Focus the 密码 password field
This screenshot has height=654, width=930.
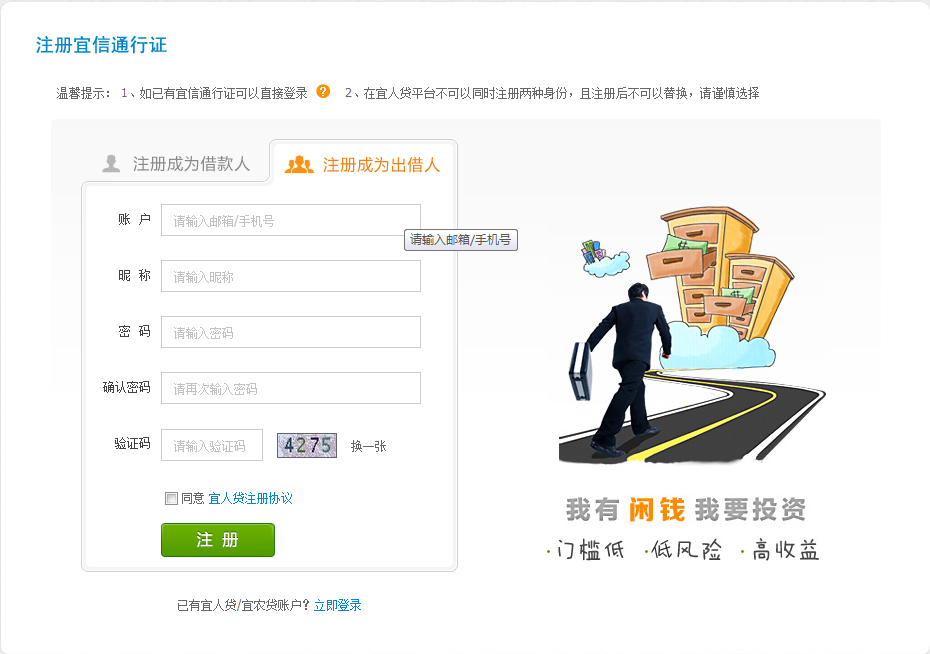tap(291, 332)
